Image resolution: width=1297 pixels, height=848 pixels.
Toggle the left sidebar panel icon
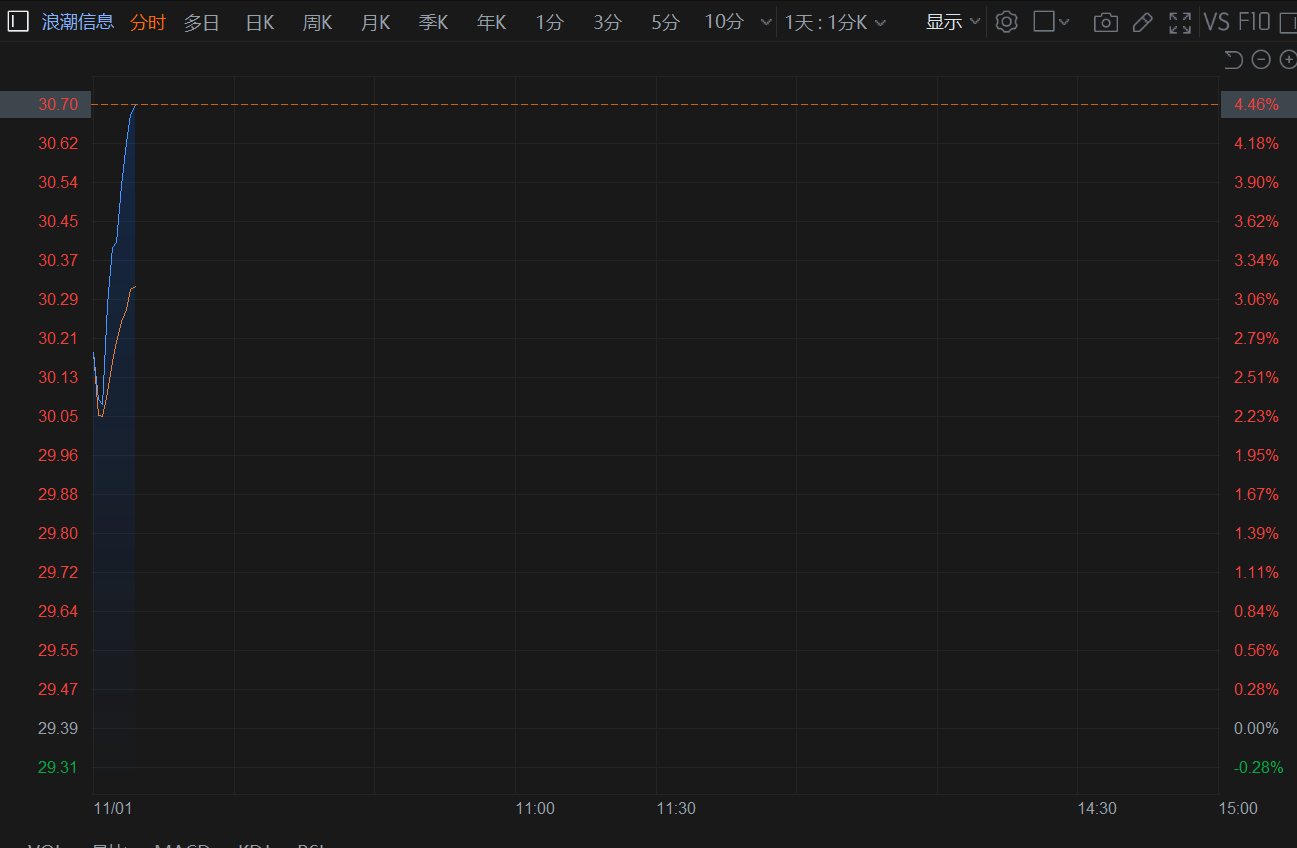click(18, 22)
